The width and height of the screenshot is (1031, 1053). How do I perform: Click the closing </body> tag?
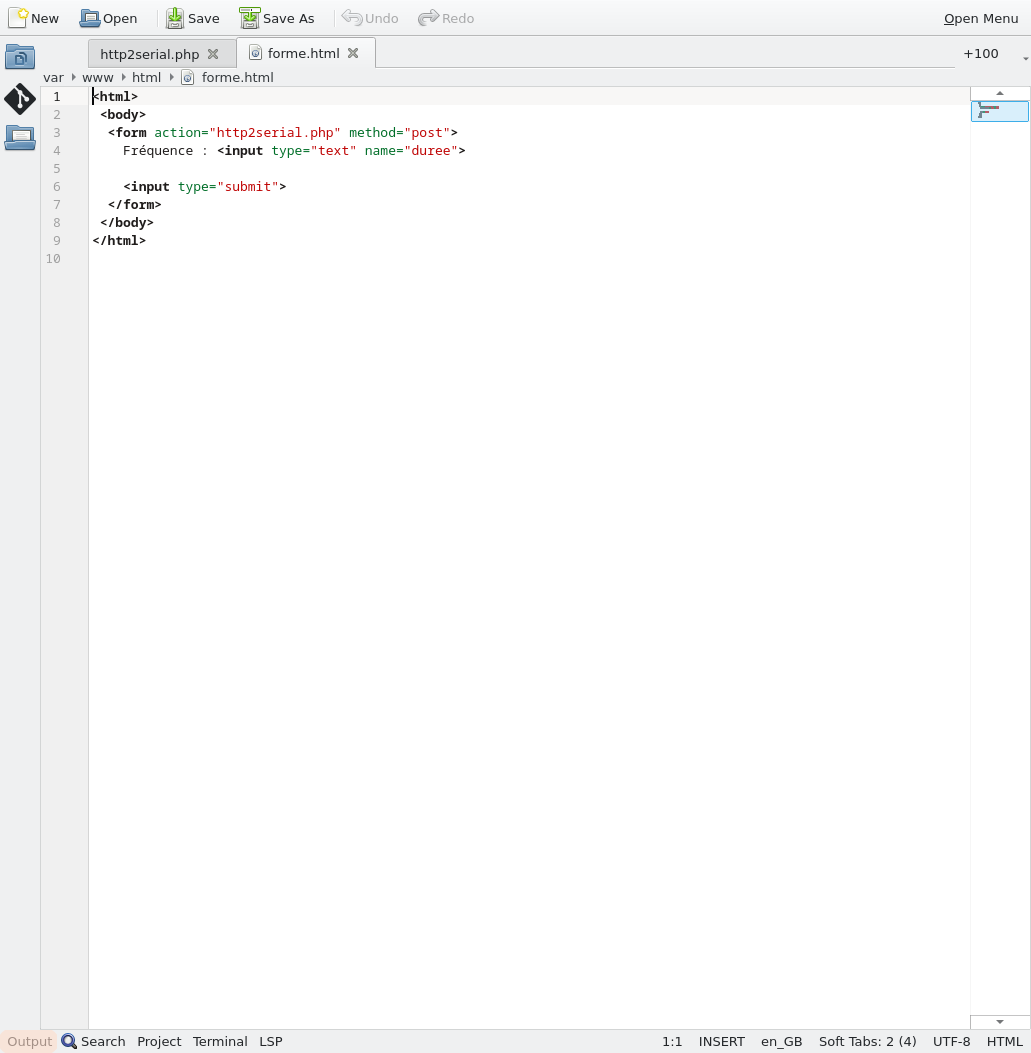point(127,223)
